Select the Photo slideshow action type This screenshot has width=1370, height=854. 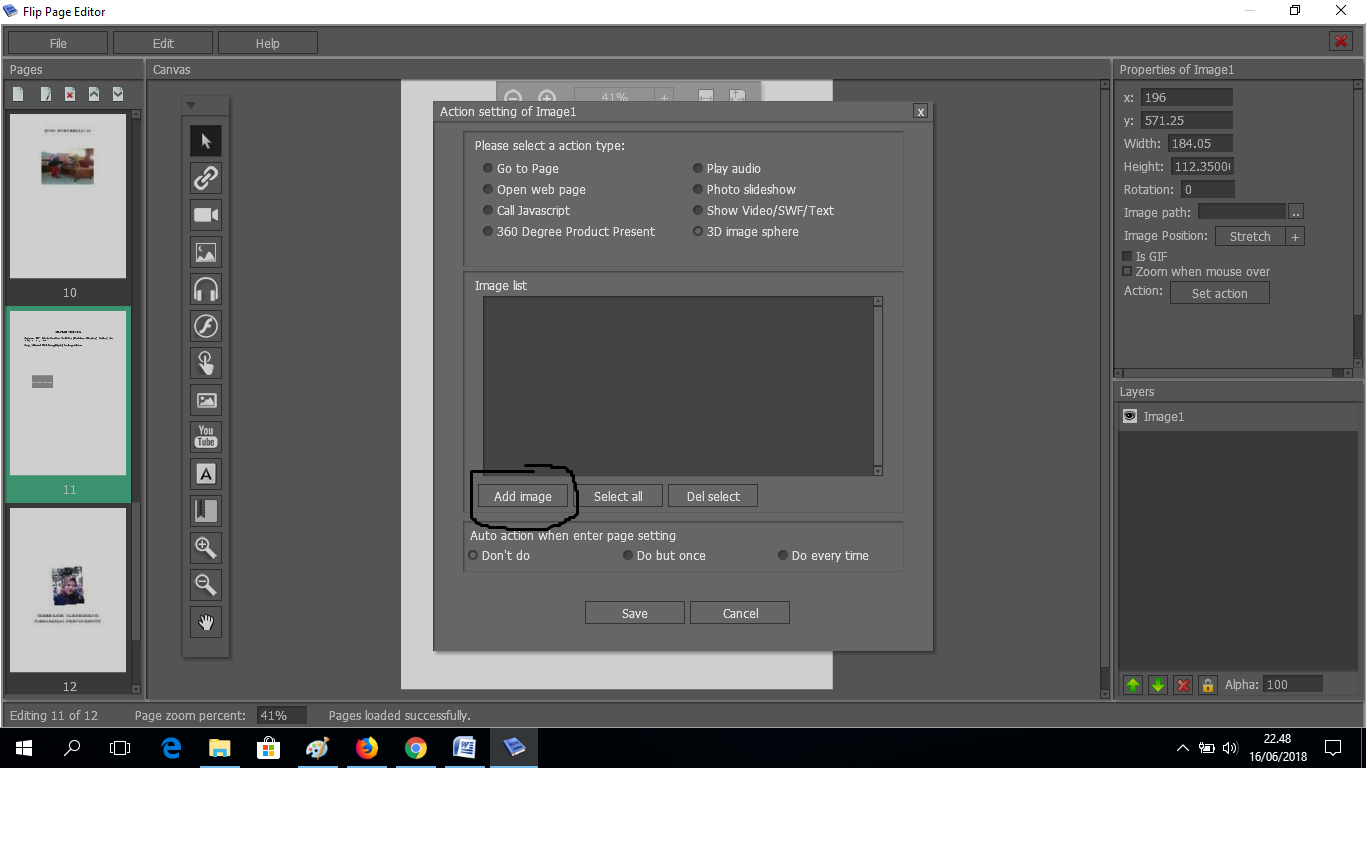click(697, 189)
